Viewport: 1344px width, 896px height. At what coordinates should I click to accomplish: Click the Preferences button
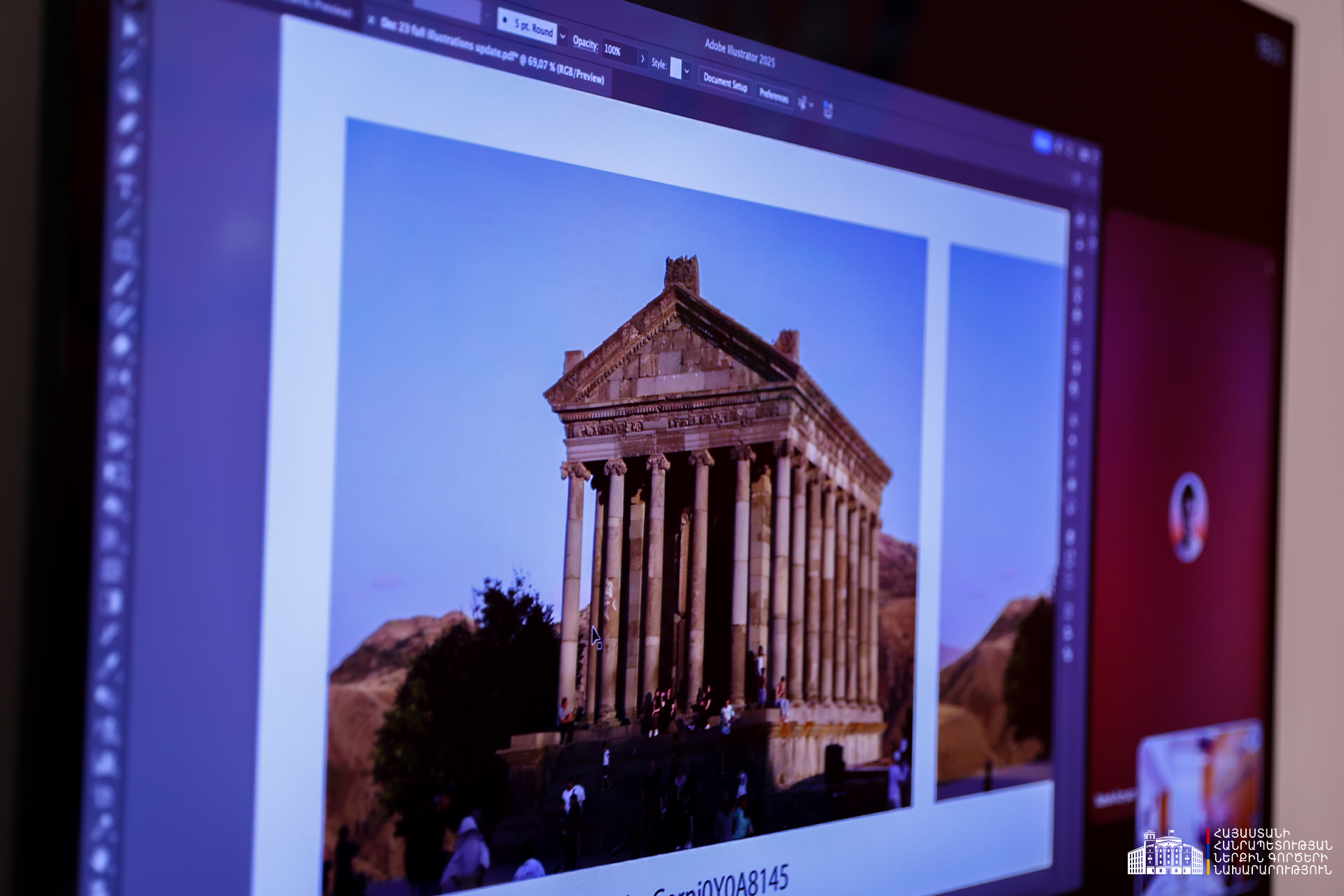(x=773, y=95)
